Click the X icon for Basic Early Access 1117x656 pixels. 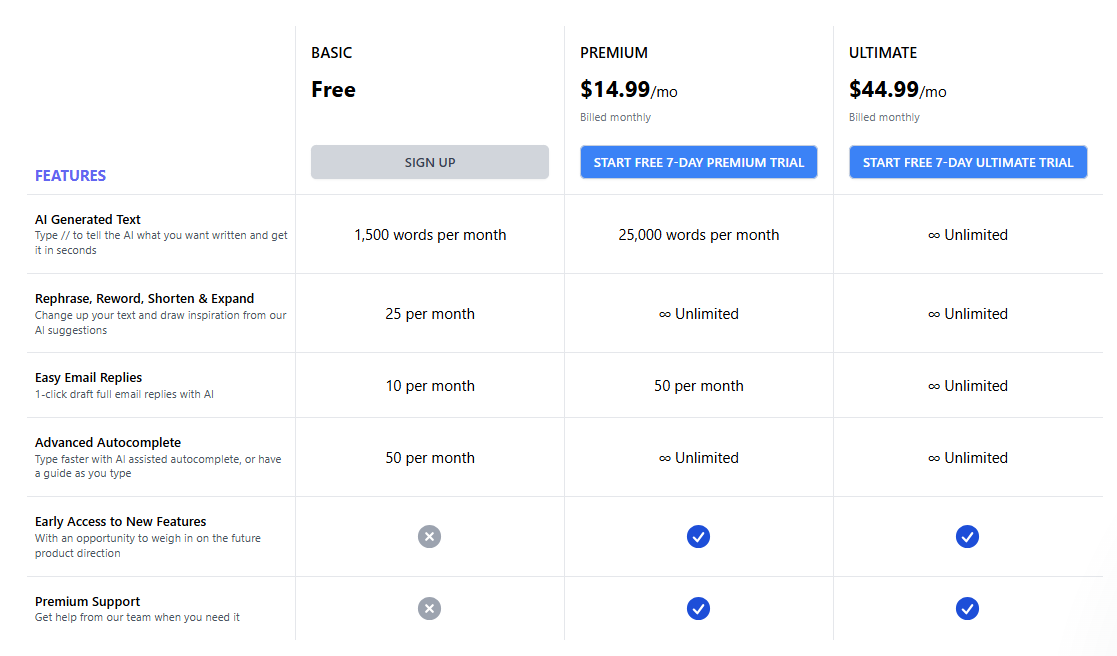coord(429,536)
